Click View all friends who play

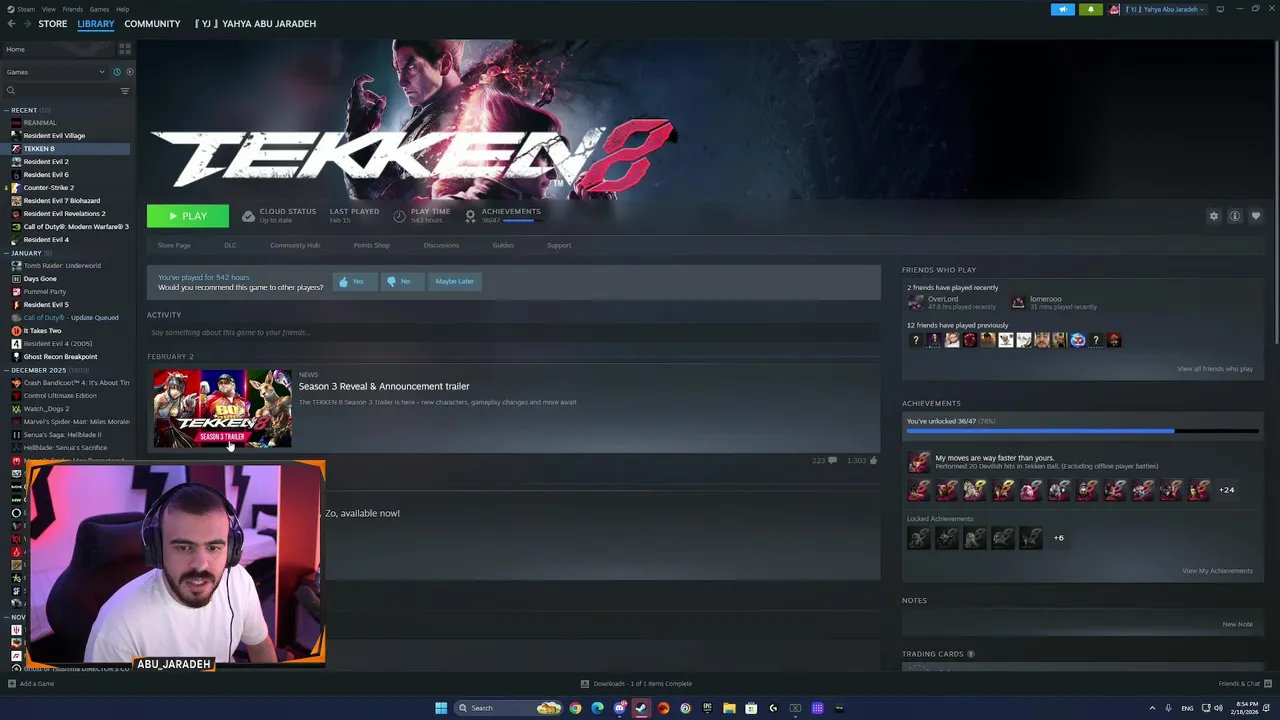[1215, 369]
